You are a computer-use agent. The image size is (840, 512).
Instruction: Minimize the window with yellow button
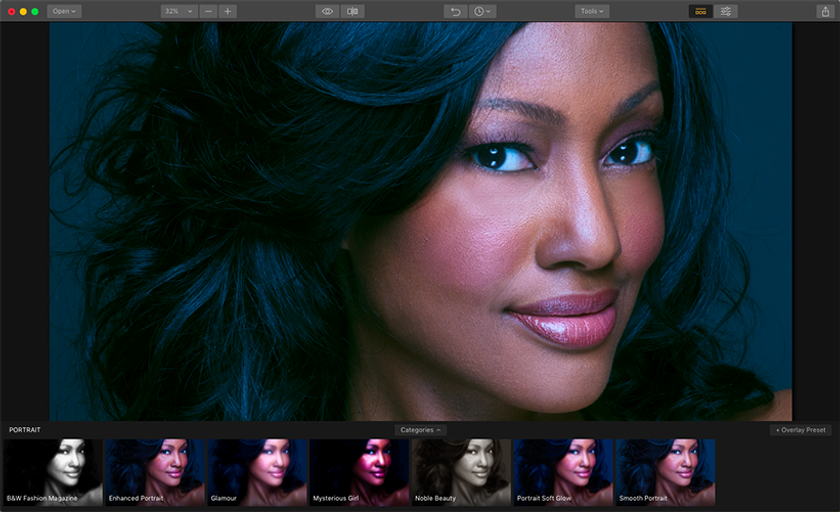[x=23, y=11]
